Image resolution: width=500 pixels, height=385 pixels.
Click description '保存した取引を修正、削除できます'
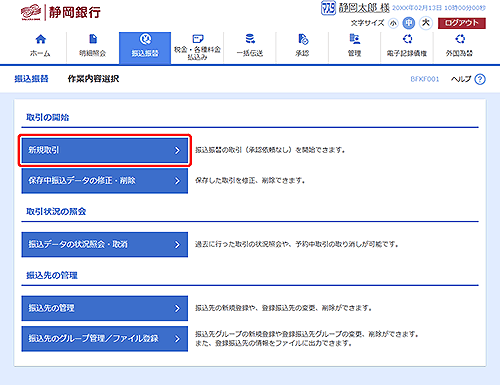pos(250,181)
